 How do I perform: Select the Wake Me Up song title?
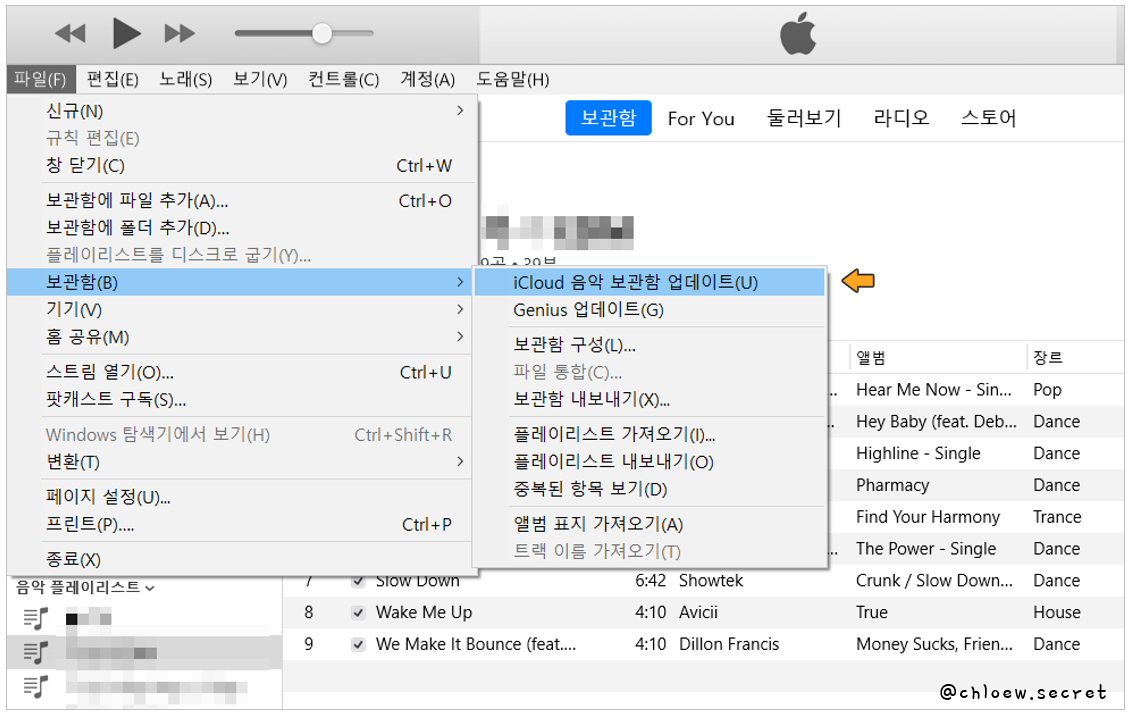coord(424,613)
